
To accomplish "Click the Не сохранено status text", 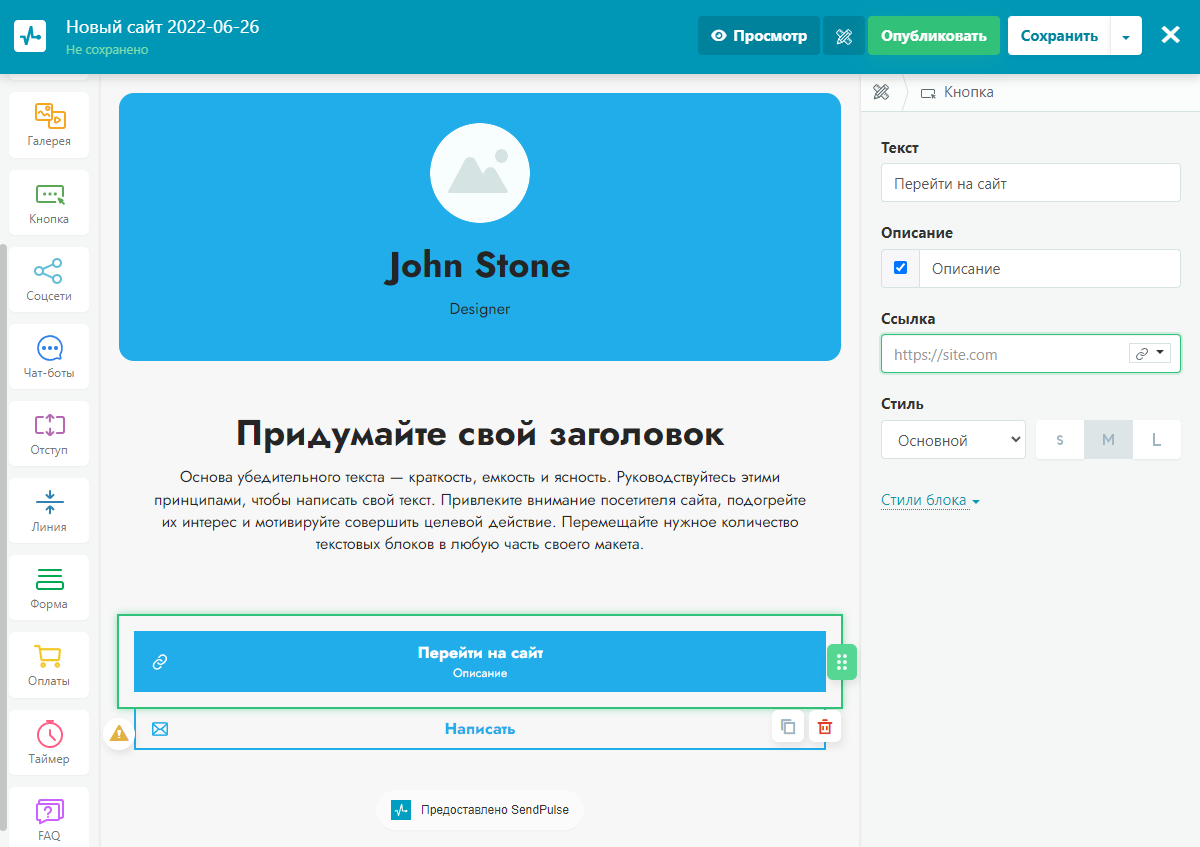I will [107, 49].
